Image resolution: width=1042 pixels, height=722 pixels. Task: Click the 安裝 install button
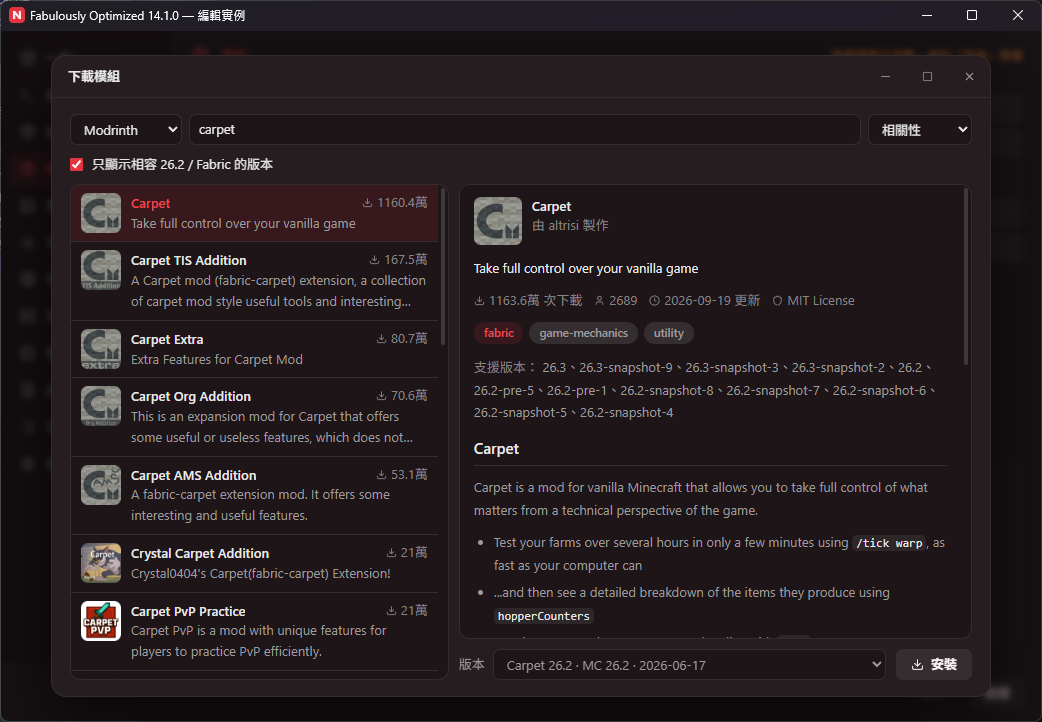(x=934, y=665)
